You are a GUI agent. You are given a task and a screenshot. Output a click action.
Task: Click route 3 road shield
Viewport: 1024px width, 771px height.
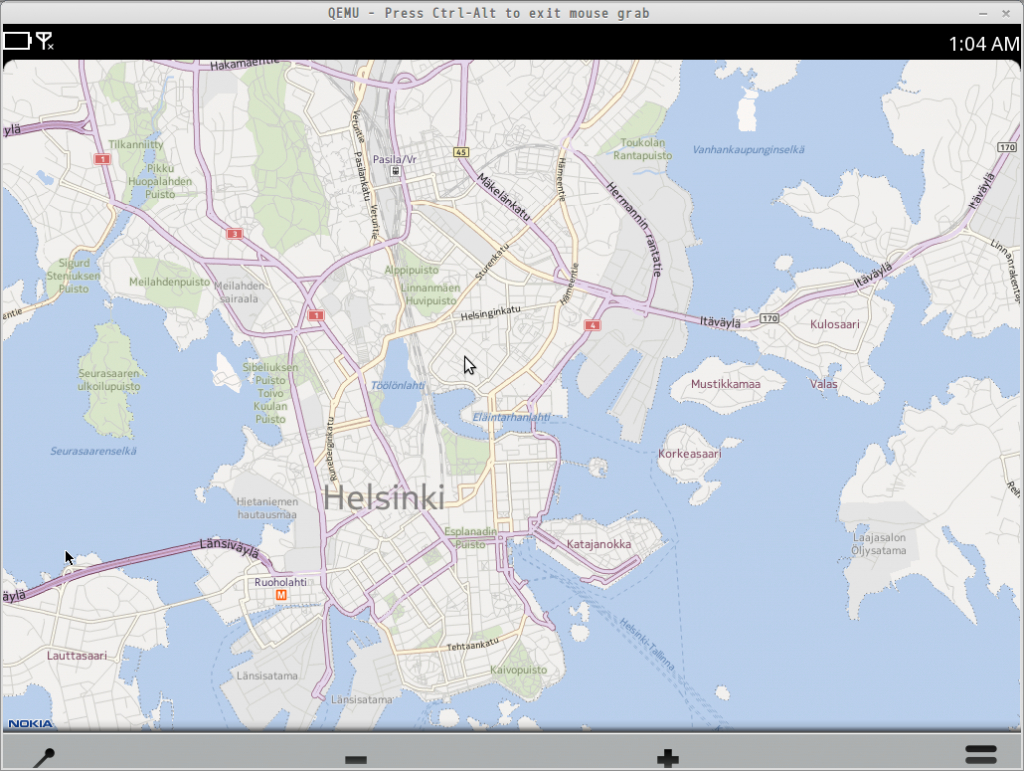pyautogui.click(x=234, y=234)
